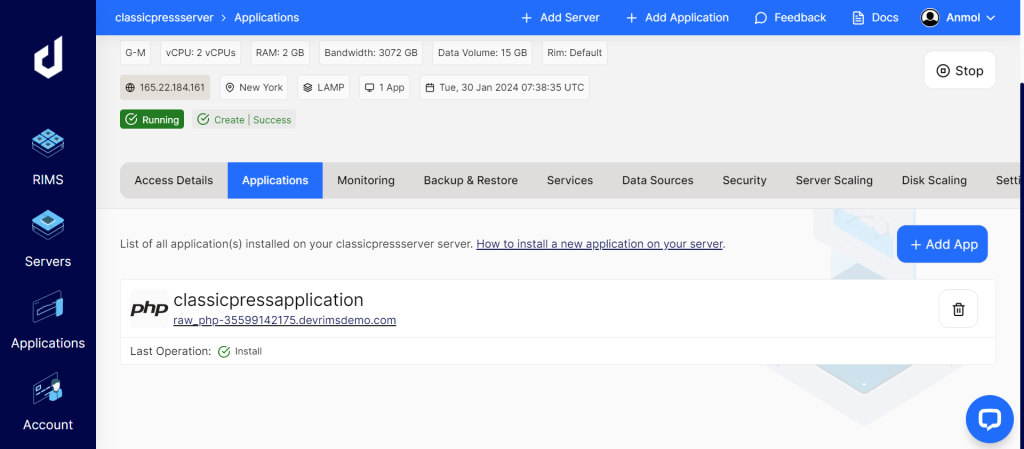Copy the server IP 165.22.184.161
The height and width of the screenshot is (449, 1024).
pyautogui.click(x=165, y=87)
